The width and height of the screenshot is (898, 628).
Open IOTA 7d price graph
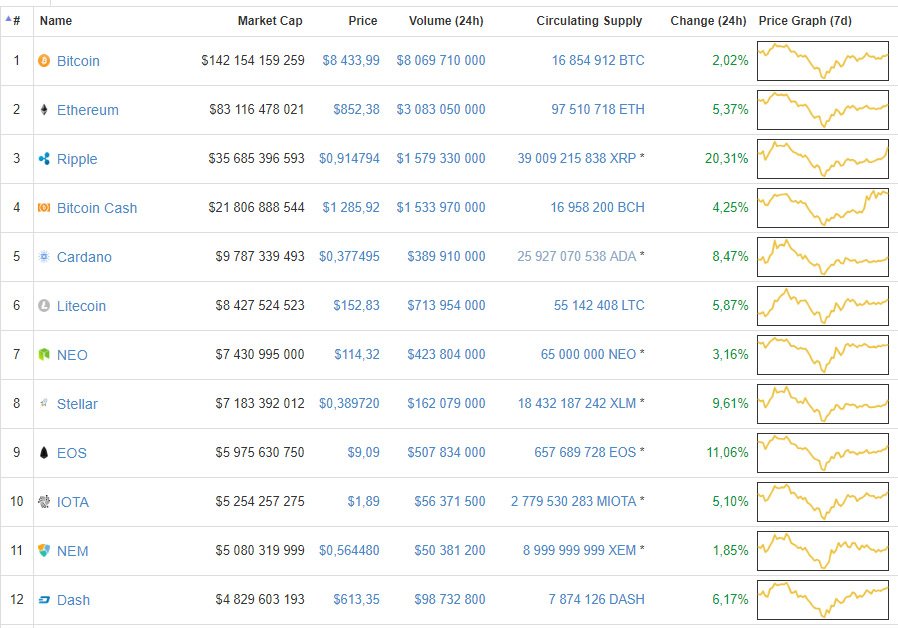coord(823,502)
